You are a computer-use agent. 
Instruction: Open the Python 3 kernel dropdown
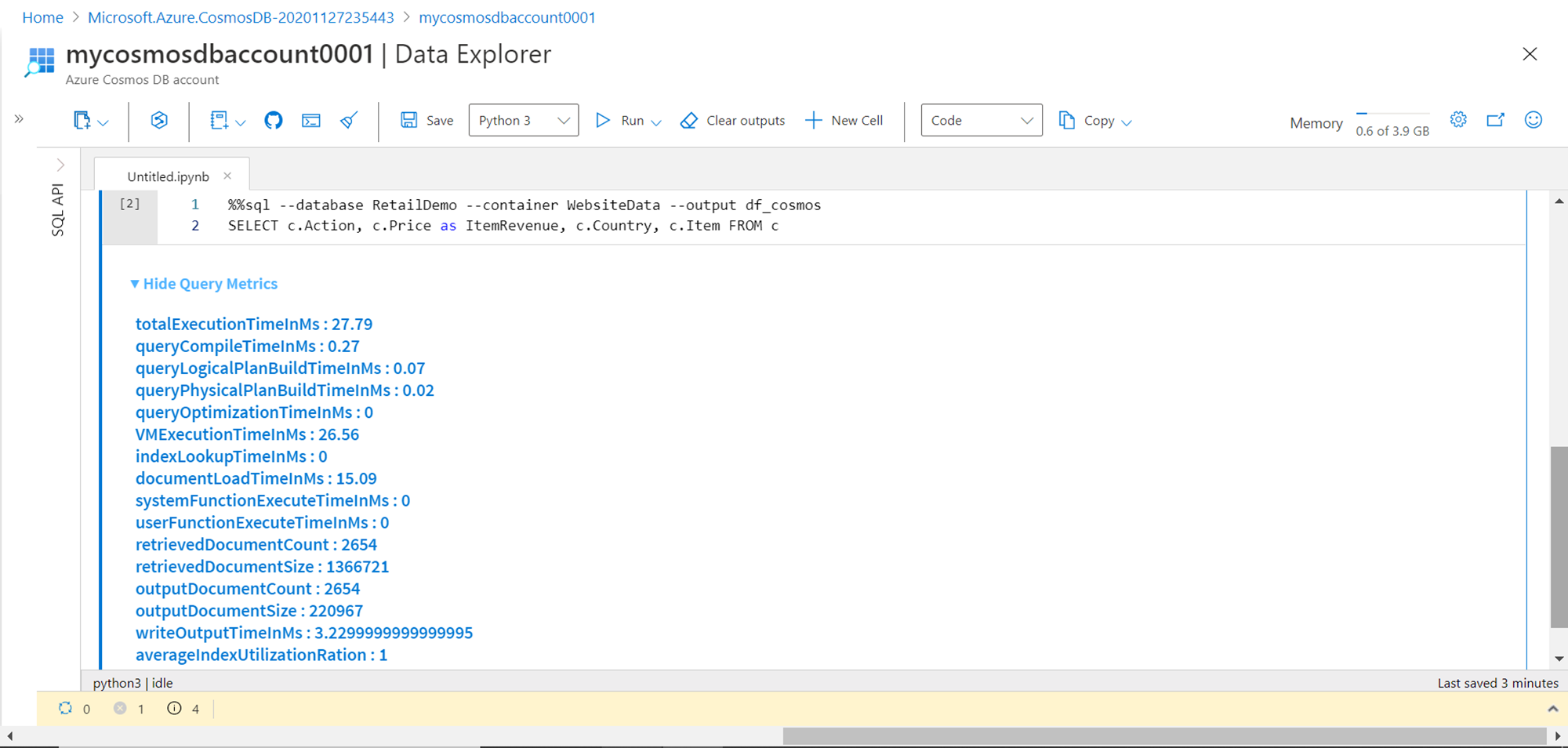[524, 120]
